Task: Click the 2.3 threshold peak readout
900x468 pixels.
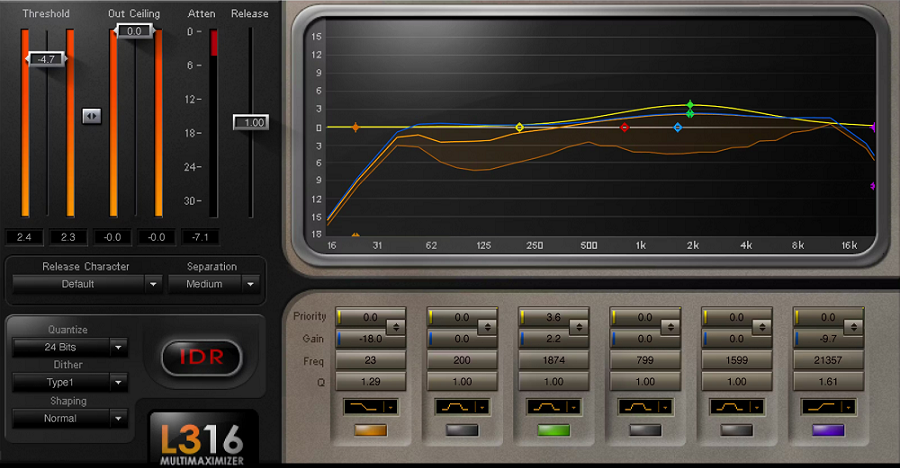Action: point(68,237)
